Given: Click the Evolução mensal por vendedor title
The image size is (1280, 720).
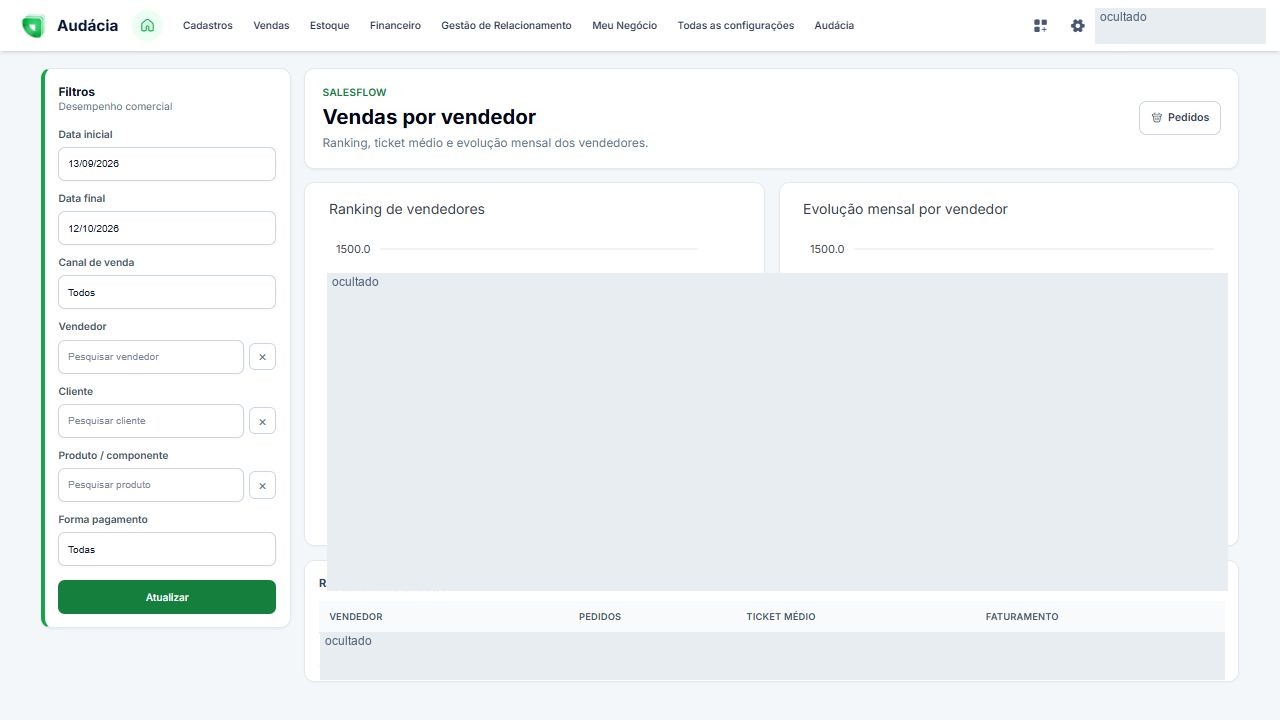Looking at the screenshot, I should 905,209.
